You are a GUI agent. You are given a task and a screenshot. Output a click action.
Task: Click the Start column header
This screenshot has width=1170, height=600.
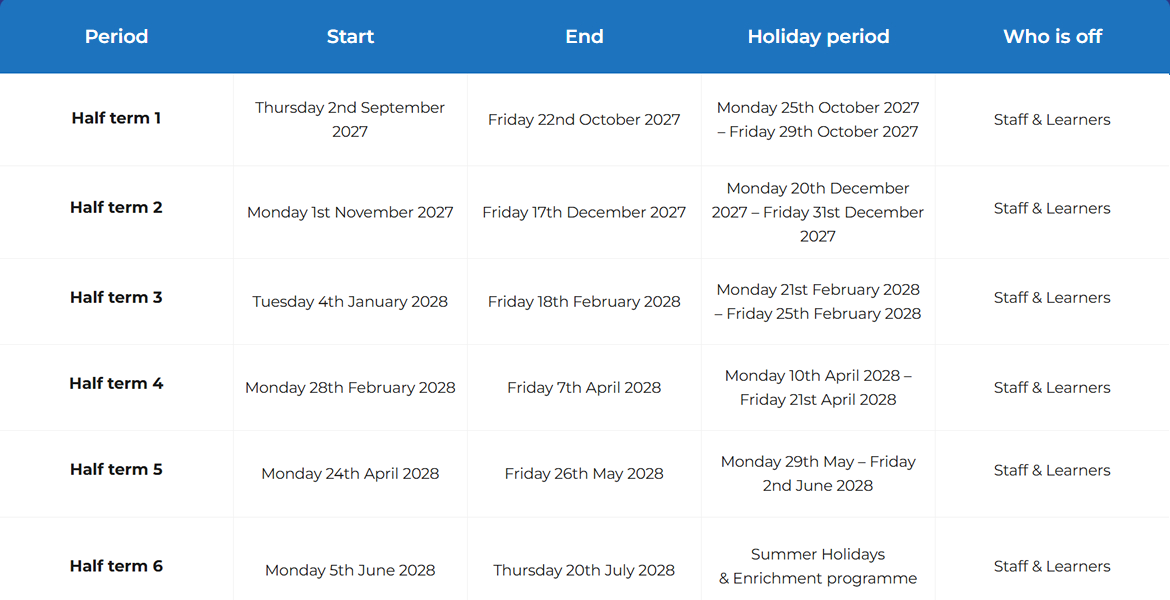click(x=350, y=37)
